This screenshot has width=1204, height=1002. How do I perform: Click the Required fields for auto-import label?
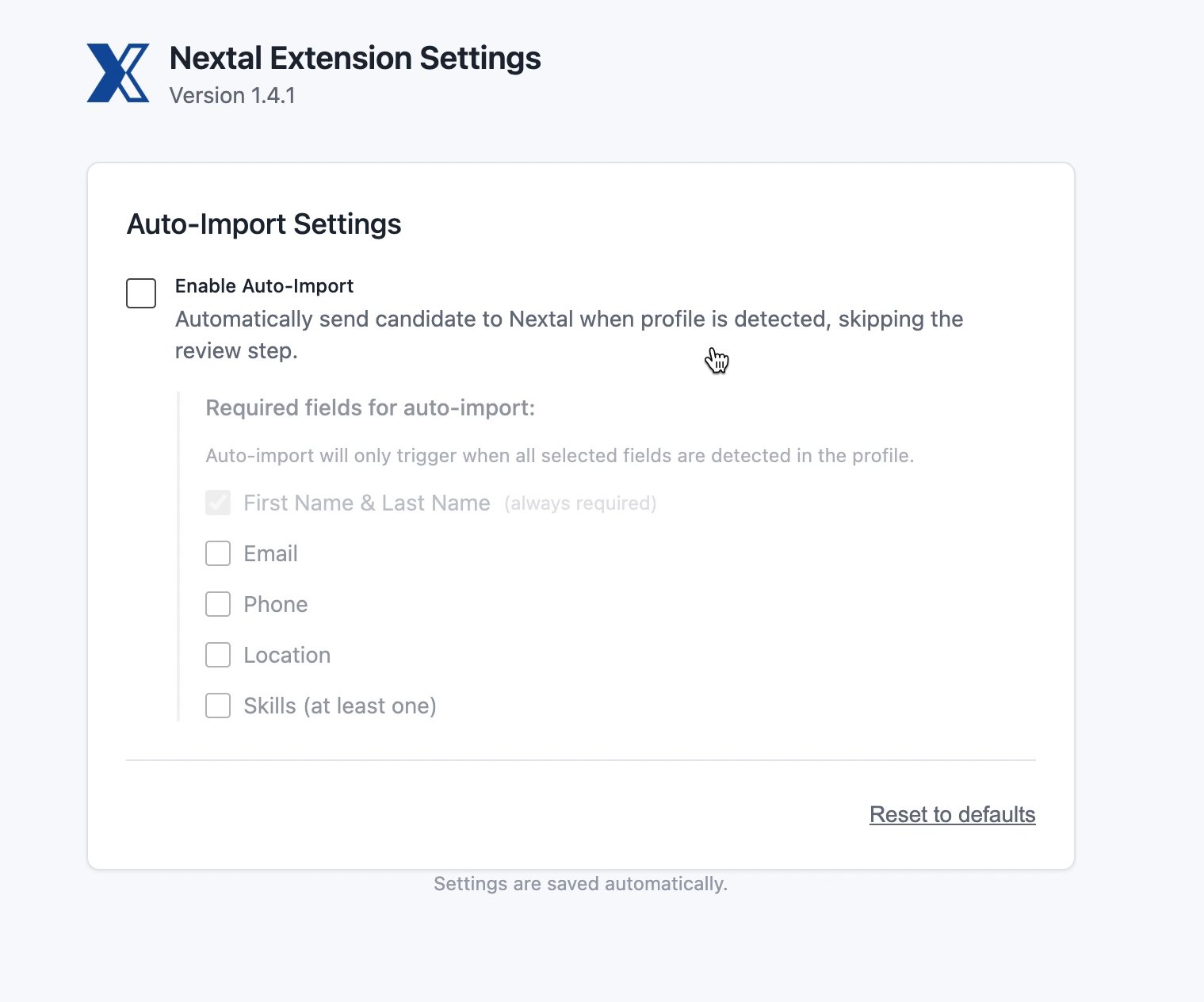370,407
